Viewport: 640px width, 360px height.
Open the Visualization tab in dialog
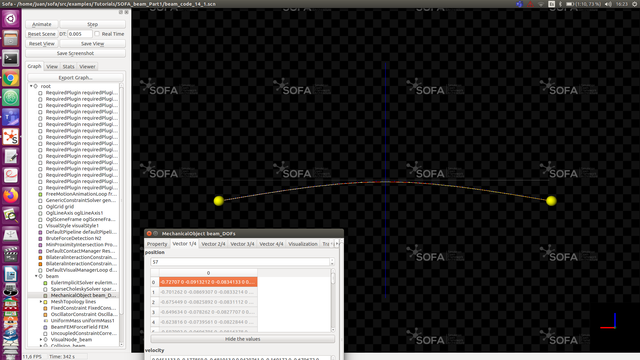303,244
